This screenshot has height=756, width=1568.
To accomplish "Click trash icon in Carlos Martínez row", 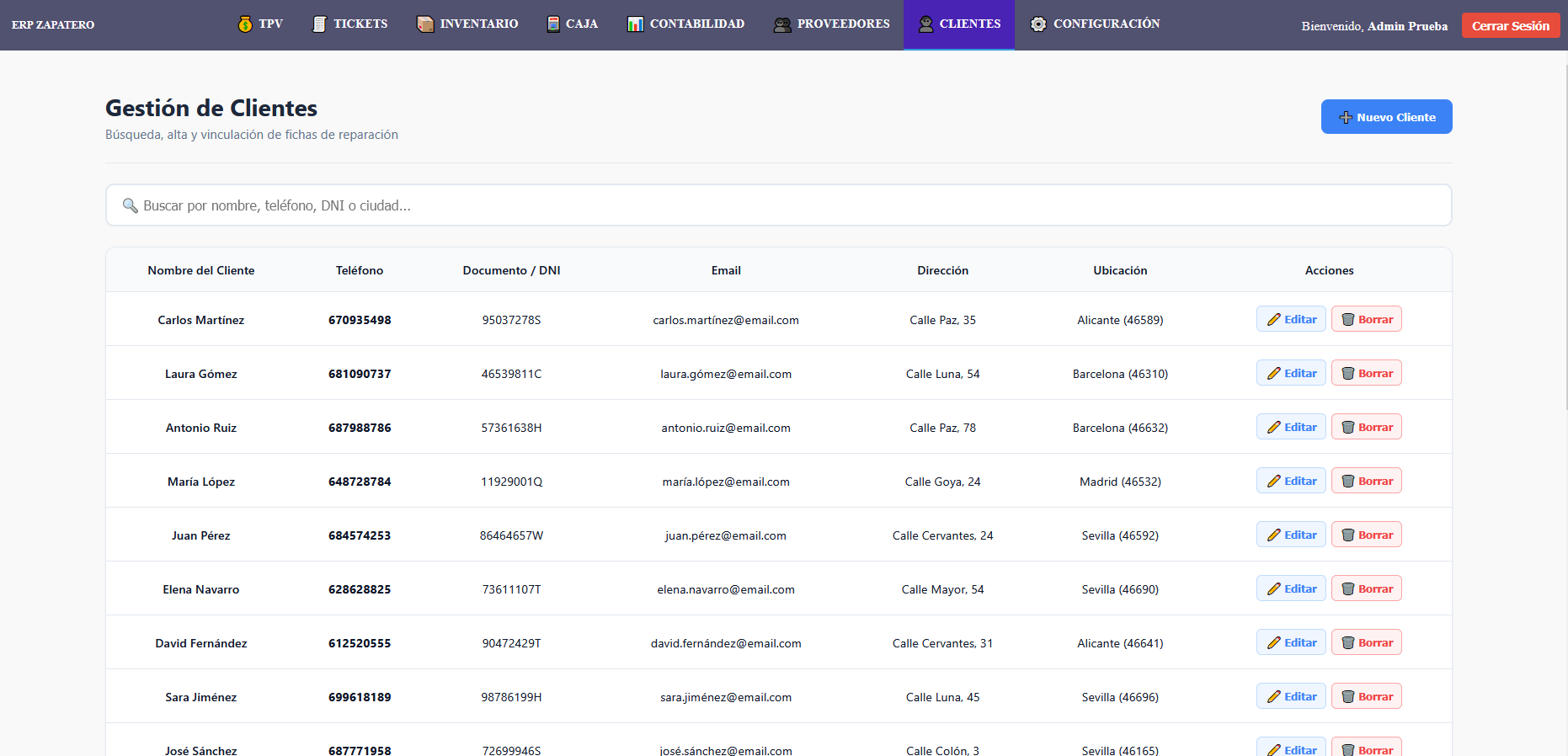I will tap(1347, 319).
